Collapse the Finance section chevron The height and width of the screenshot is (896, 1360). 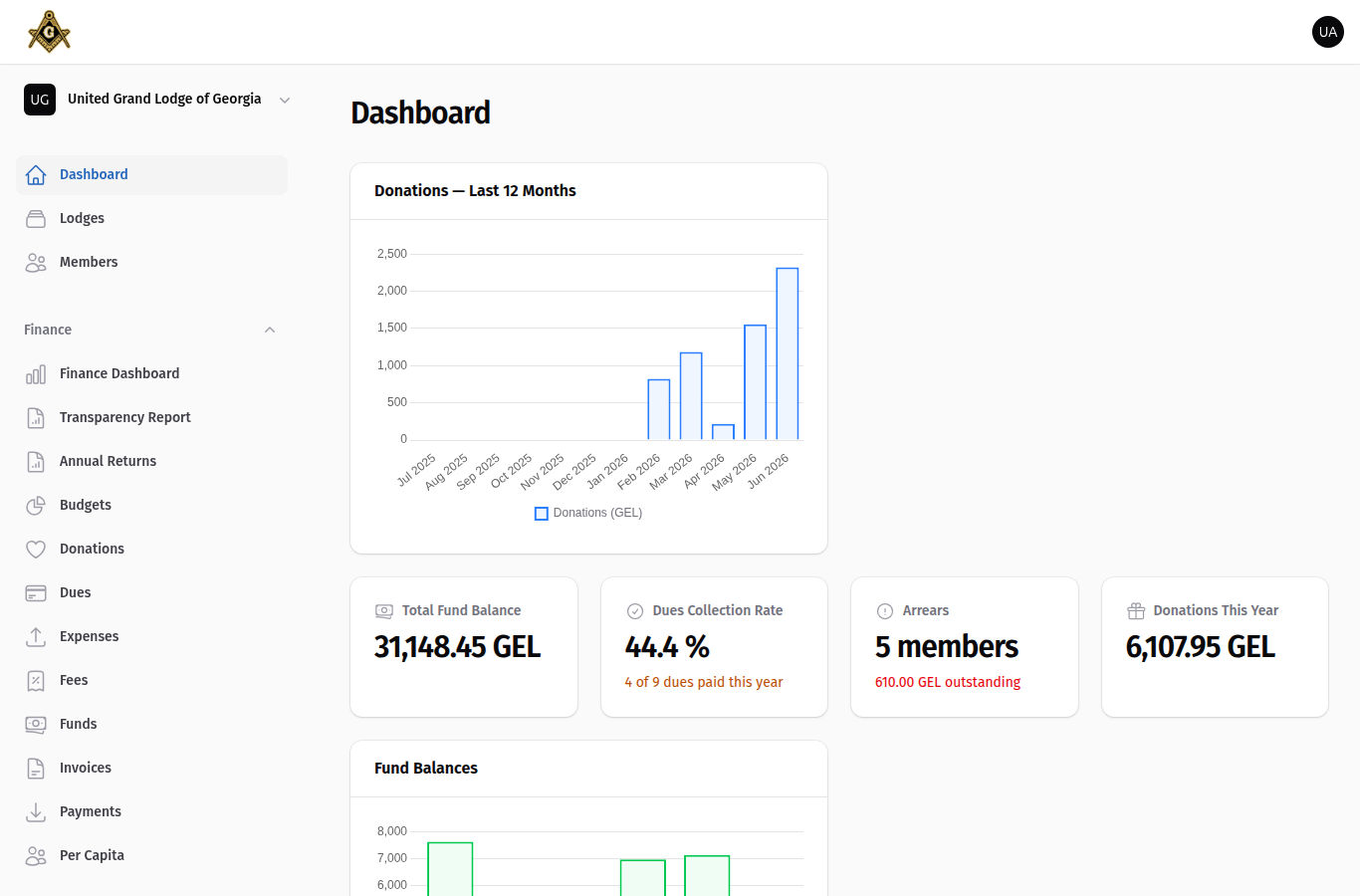(x=270, y=330)
